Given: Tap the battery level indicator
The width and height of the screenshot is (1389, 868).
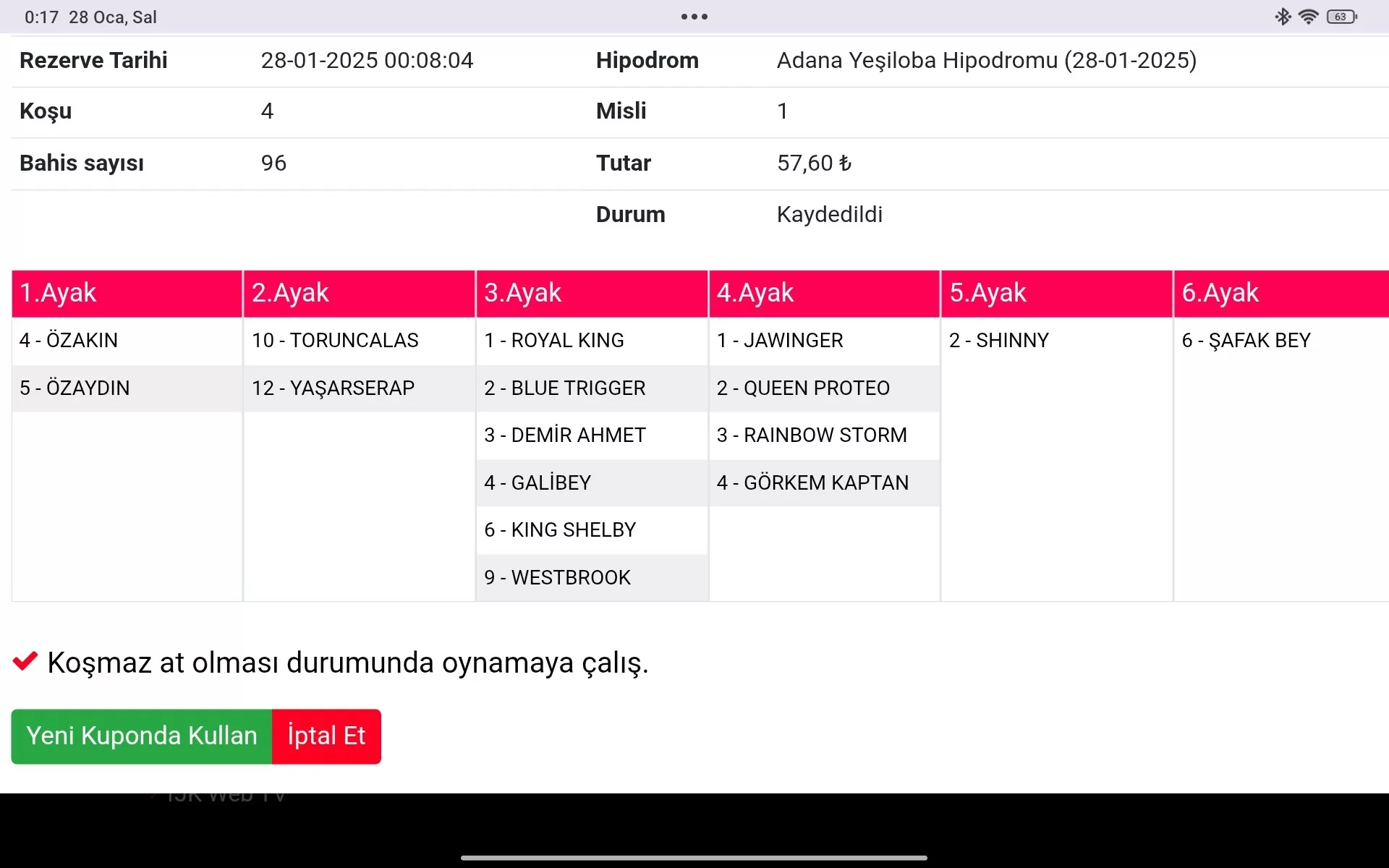Looking at the screenshot, I should [1341, 17].
